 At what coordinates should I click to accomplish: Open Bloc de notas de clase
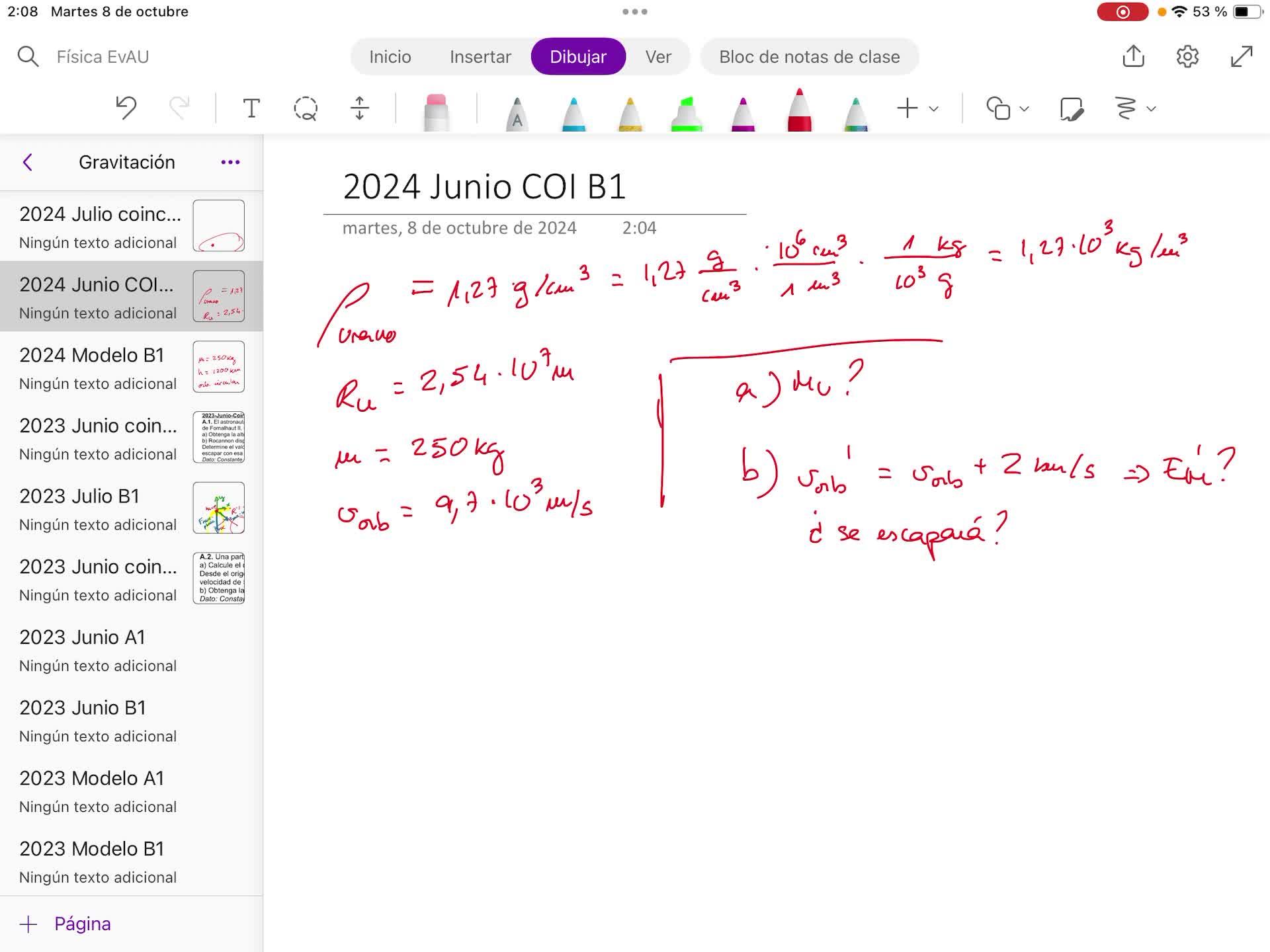click(x=809, y=57)
